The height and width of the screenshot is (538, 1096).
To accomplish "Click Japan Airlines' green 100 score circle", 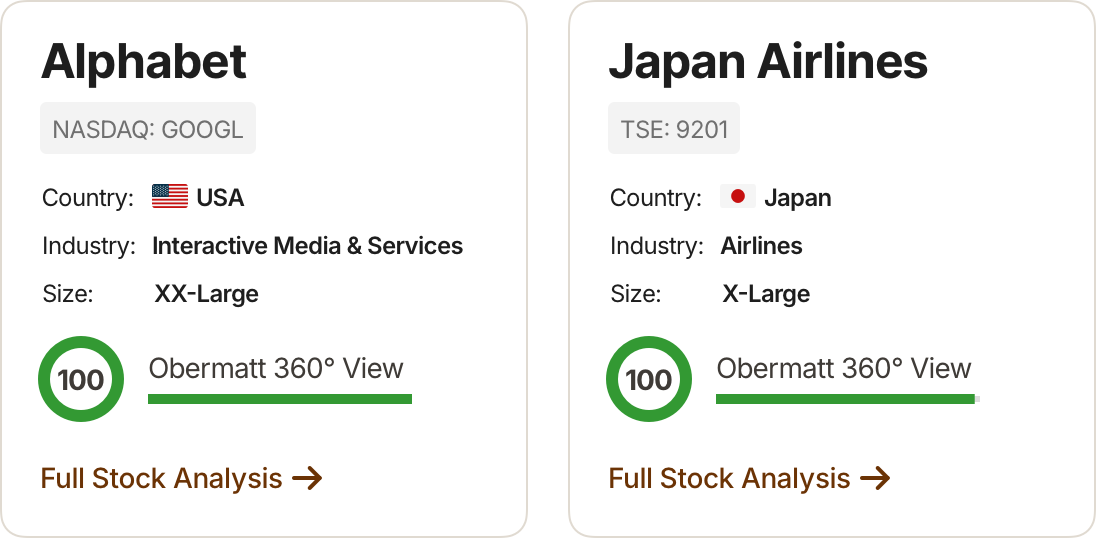I will coord(649,379).
